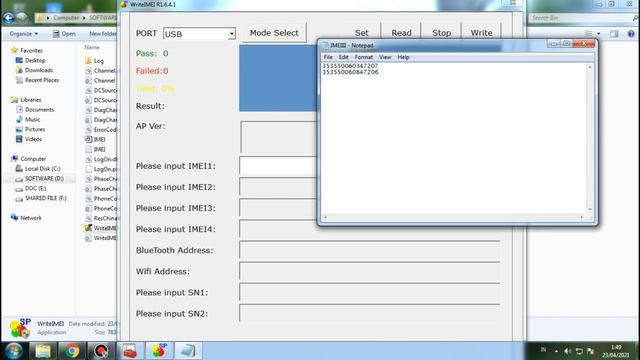Open Notepad File menu
The width and height of the screenshot is (640, 360).
(x=328, y=57)
